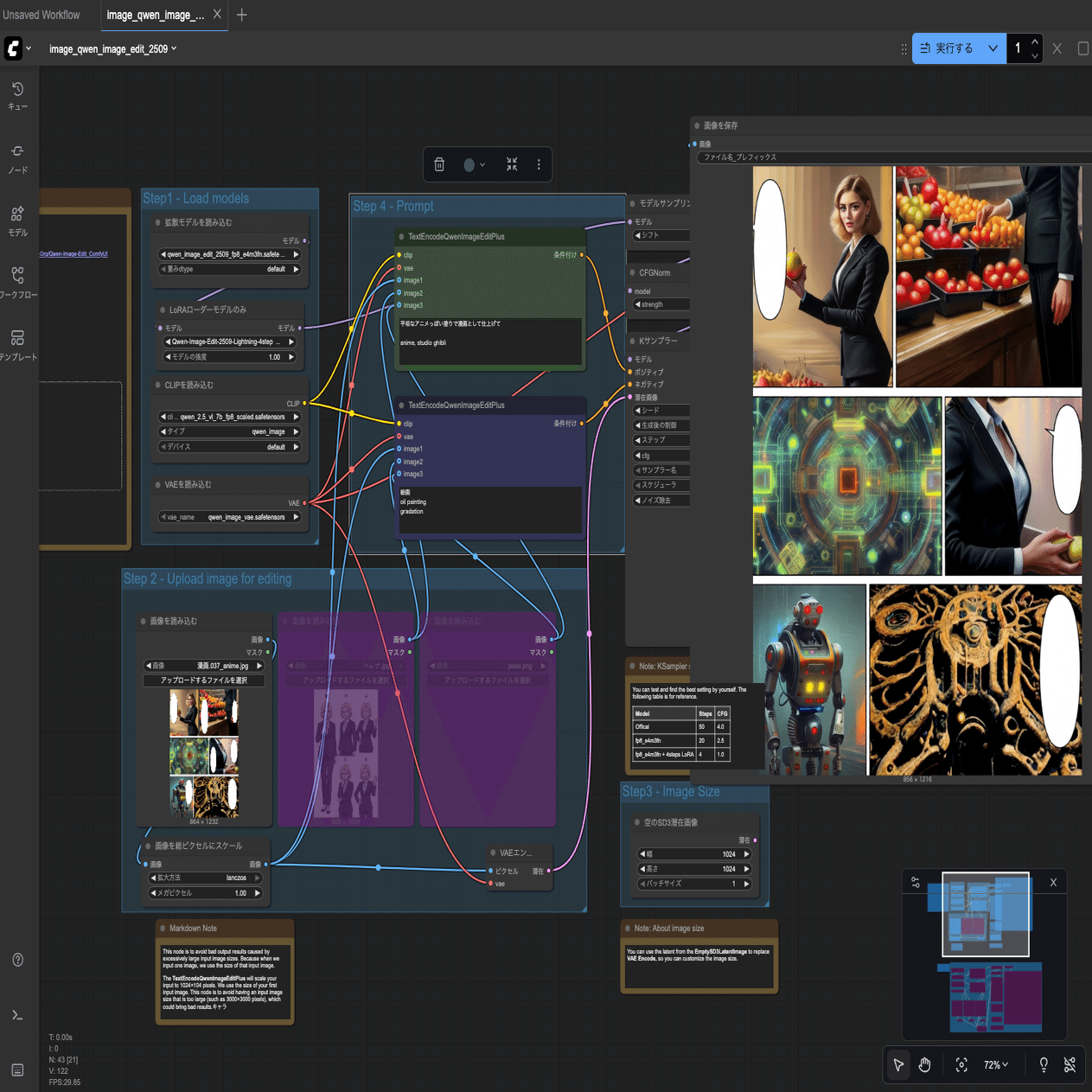Screen dimensions: 1092x1092
Task: Open the ComfyUI logo main menu
Action: click(x=14, y=48)
